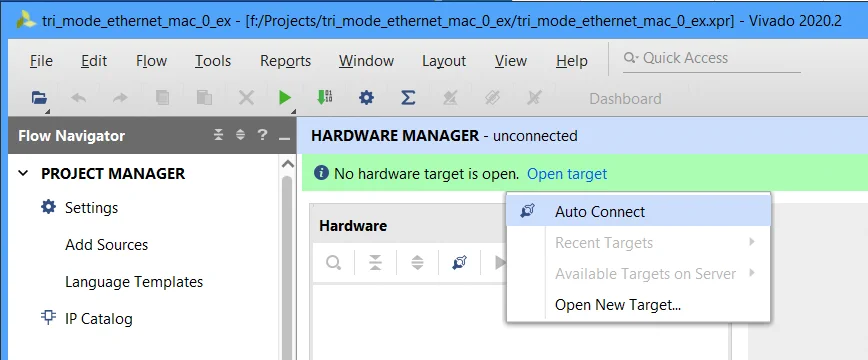Choose Open New Target... menu entry
Image resolution: width=868 pixels, height=360 pixels.
(x=638, y=304)
